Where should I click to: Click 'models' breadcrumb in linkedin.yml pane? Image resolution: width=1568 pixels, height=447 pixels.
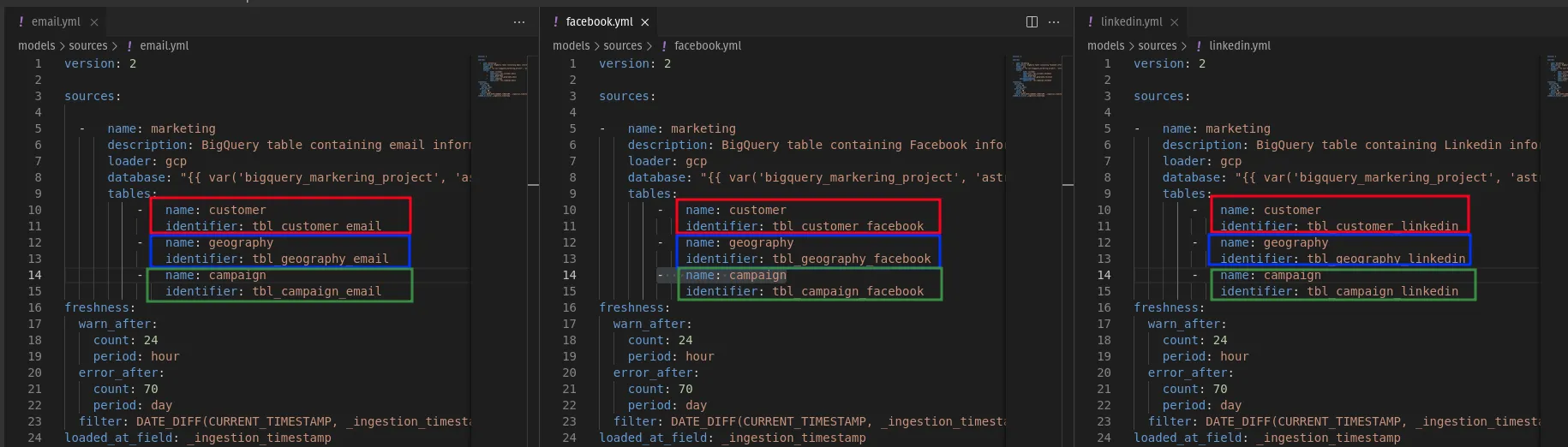pyautogui.click(x=1106, y=46)
